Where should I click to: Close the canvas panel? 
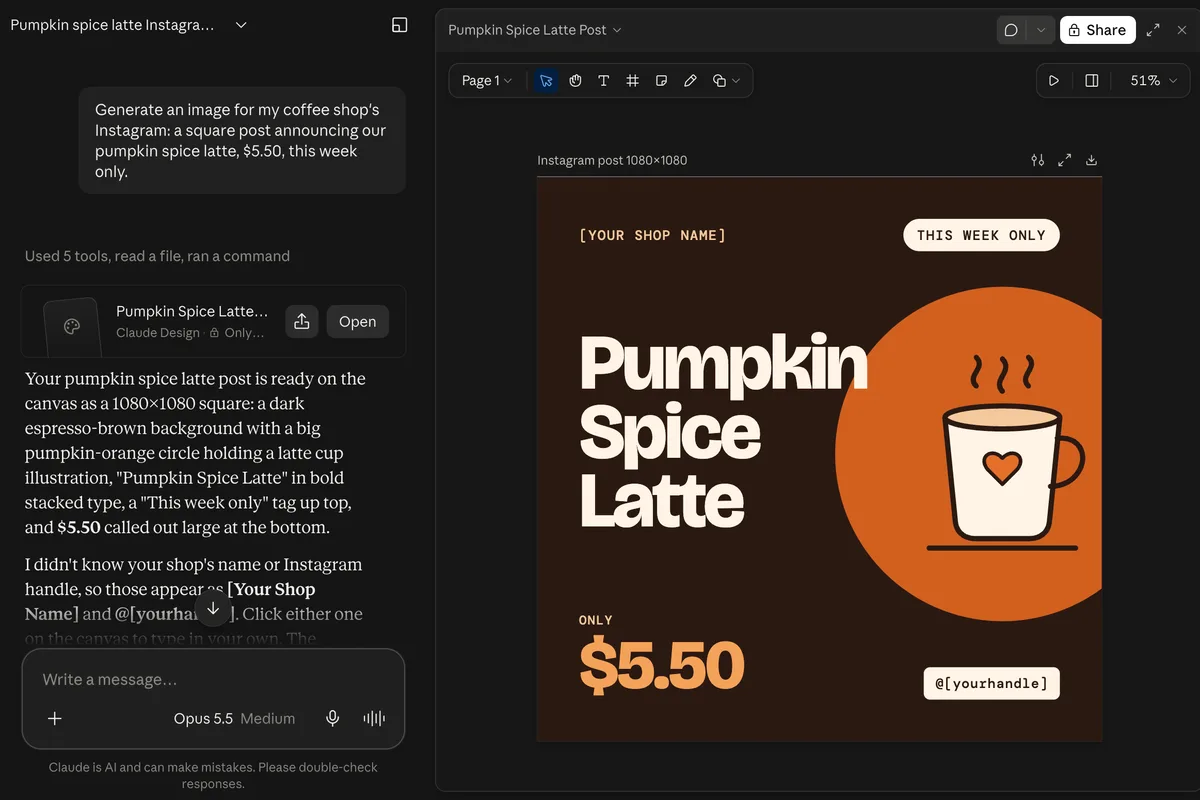(x=1182, y=30)
